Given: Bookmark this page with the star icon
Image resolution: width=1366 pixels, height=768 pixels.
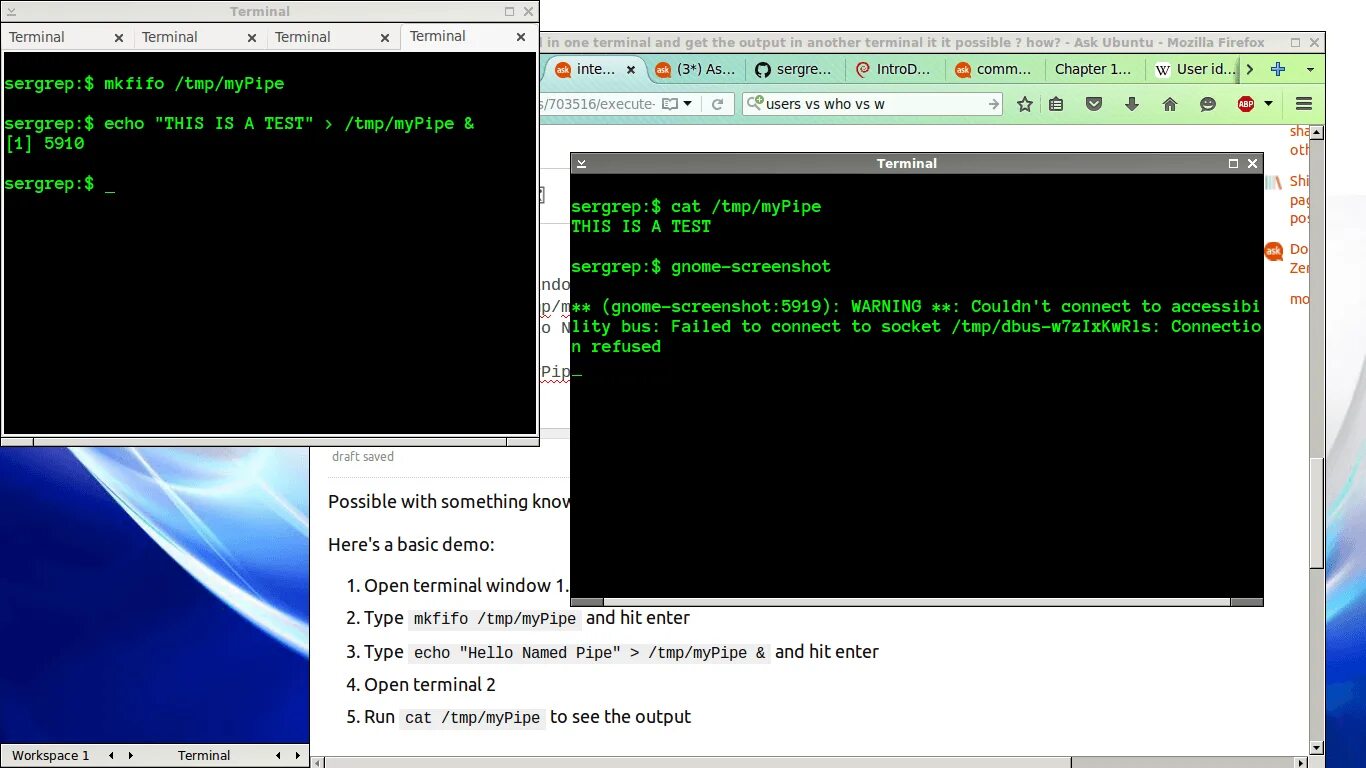Looking at the screenshot, I should [1025, 104].
